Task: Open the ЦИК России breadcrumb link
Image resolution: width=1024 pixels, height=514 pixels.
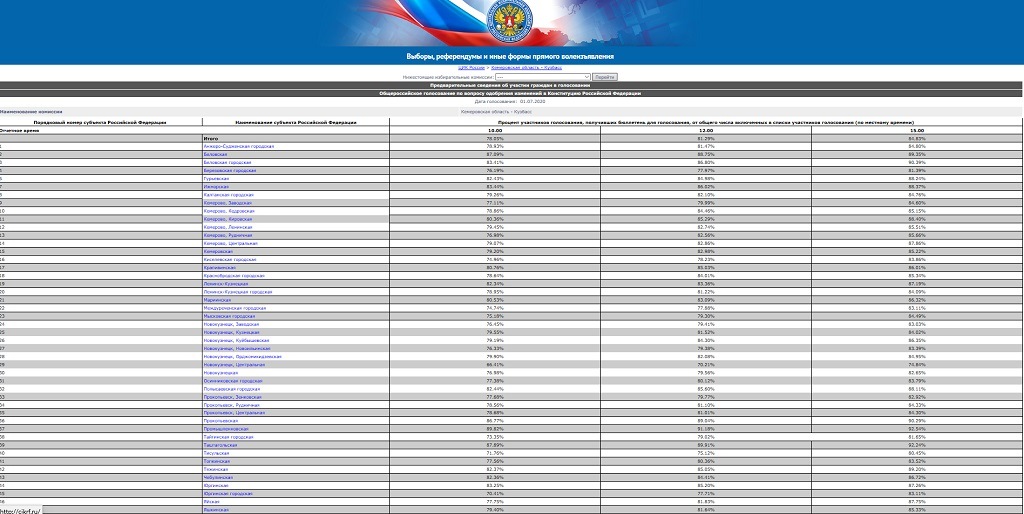Action: [471, 67]
